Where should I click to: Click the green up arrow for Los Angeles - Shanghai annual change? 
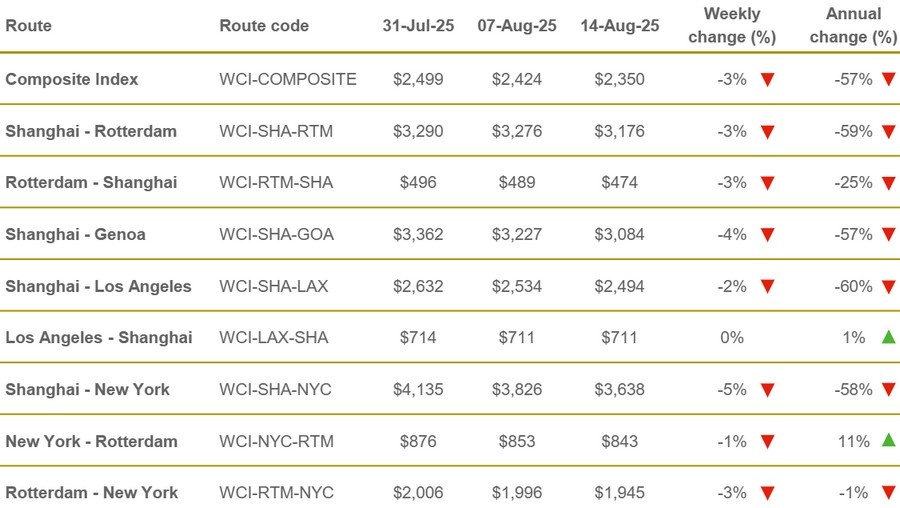888,337
